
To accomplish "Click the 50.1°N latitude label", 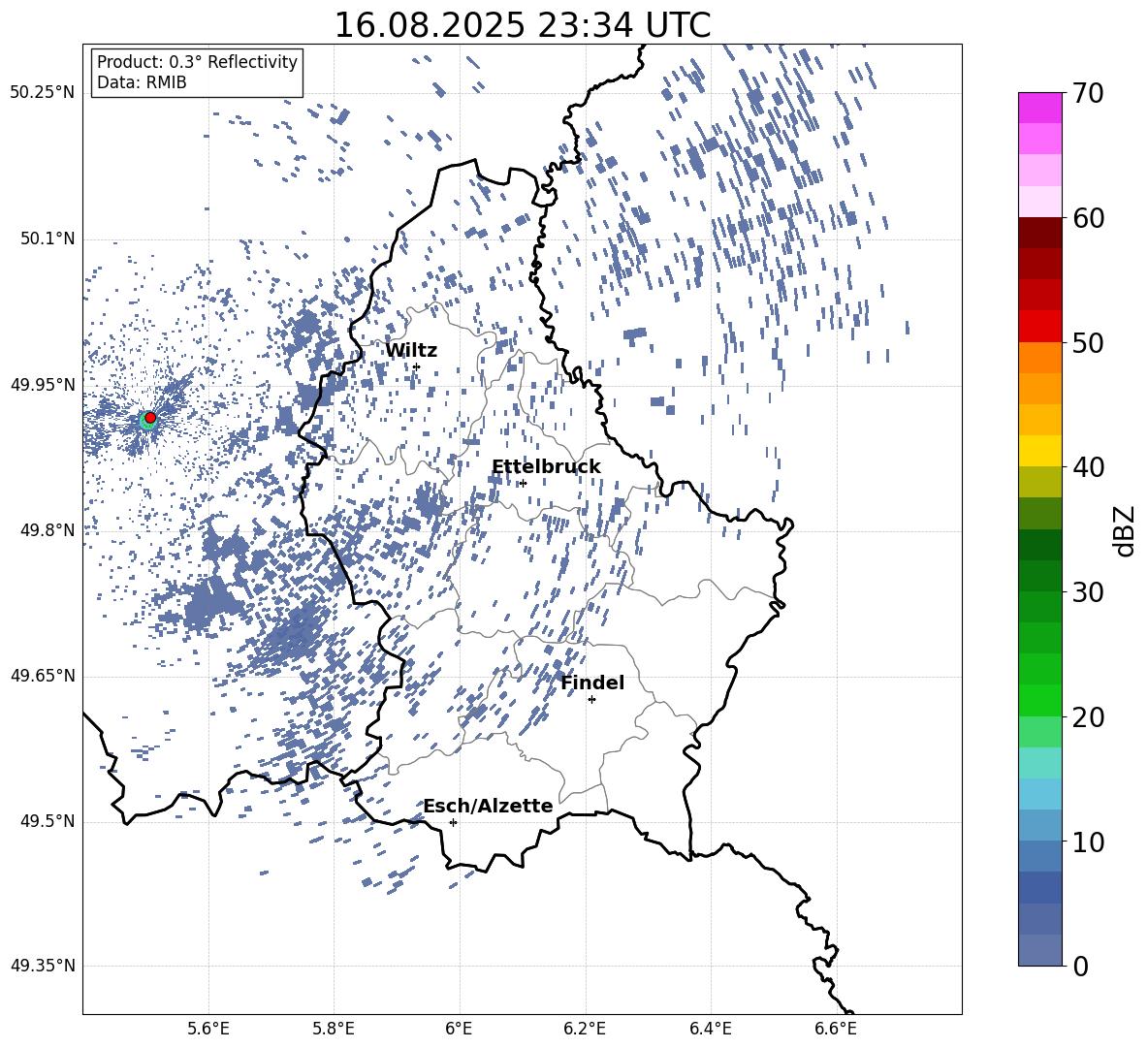I will [47, 239].
